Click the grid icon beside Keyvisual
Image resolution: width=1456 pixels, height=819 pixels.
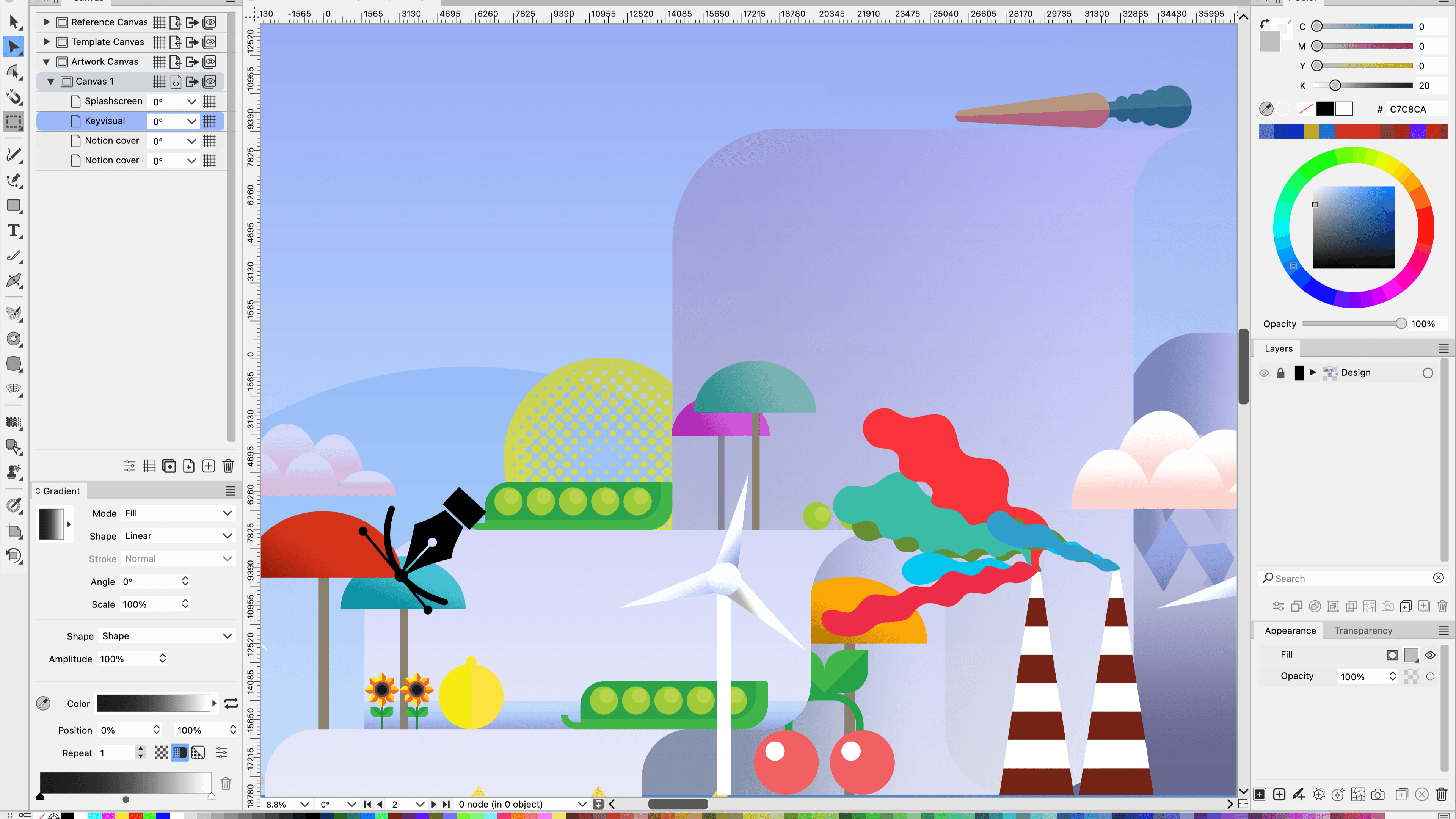coord(209,121)
